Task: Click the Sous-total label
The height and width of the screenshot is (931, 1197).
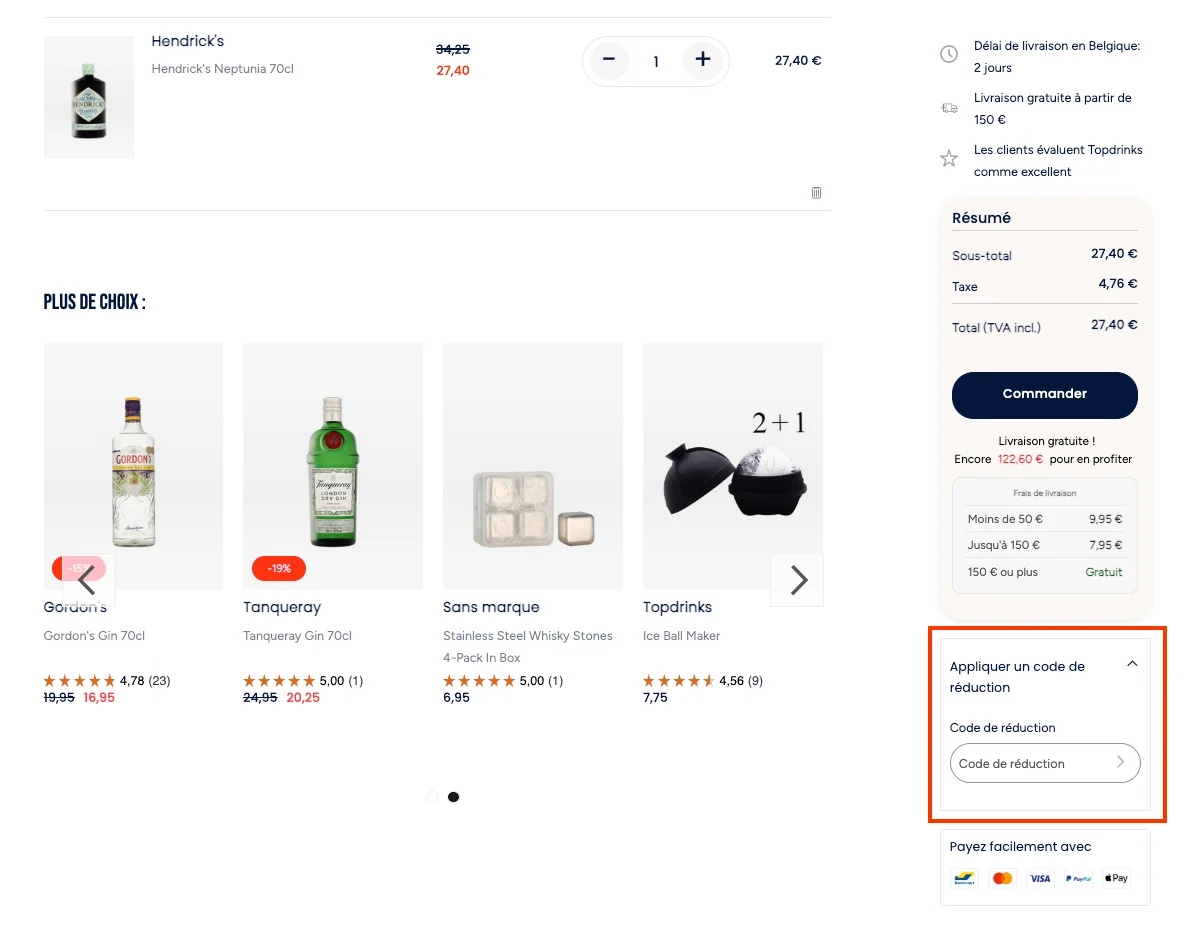Action: (x=982, y=256)
